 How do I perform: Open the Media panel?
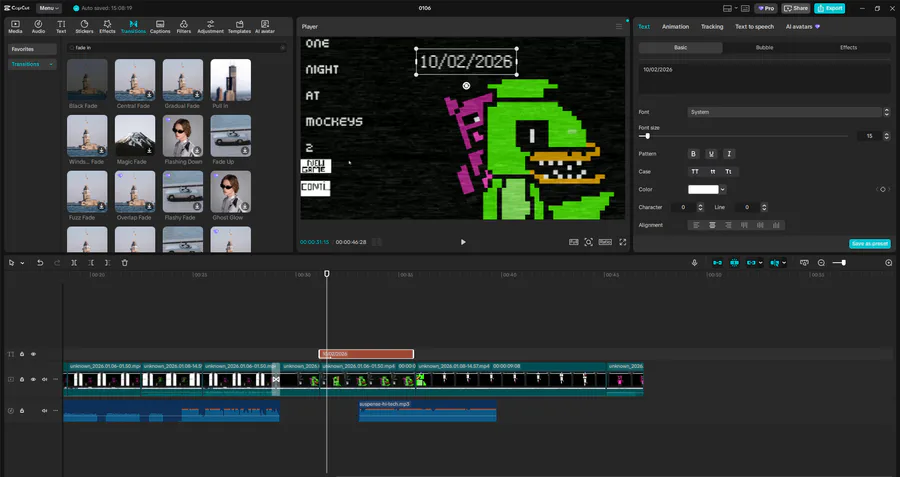(15, 26)
